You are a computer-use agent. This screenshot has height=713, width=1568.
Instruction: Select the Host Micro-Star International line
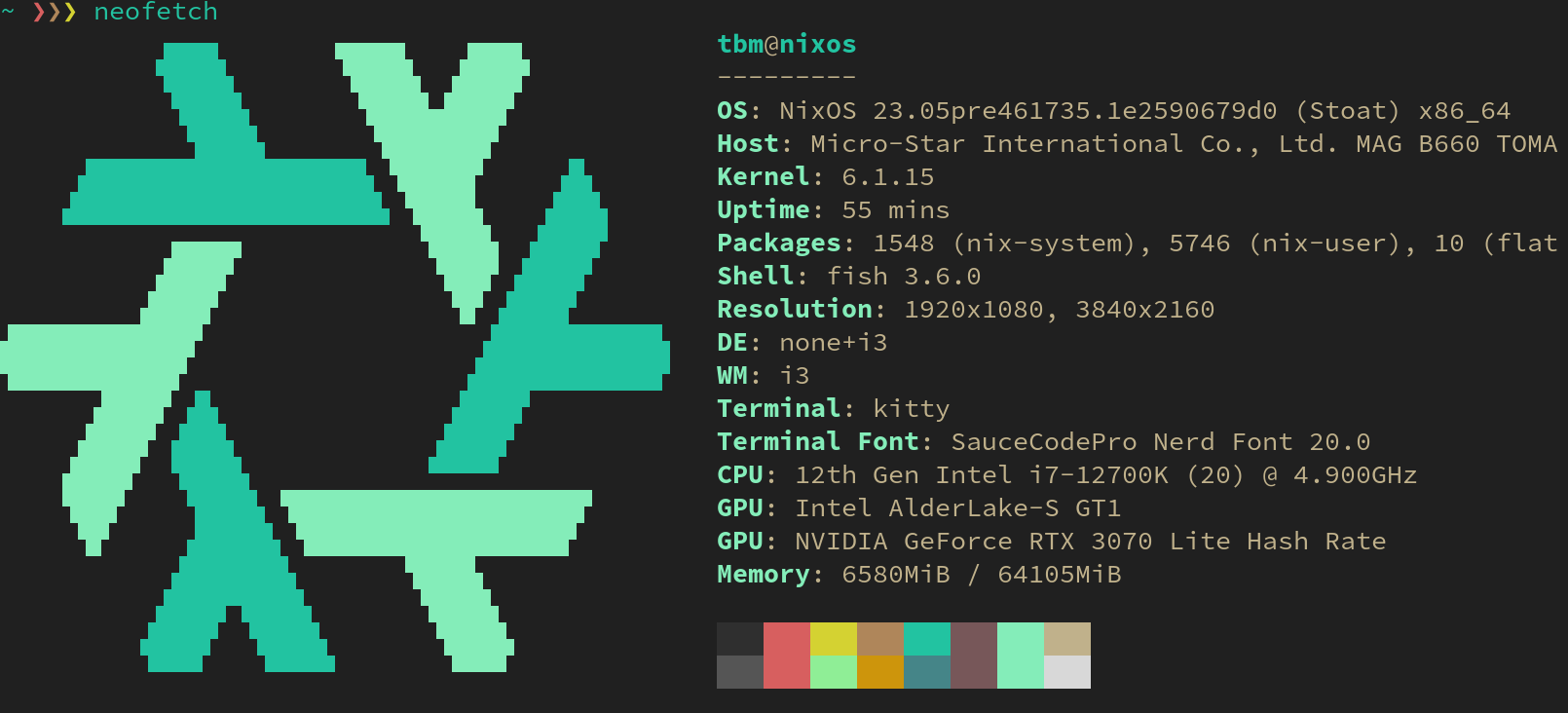click(x=1138, y=144)
